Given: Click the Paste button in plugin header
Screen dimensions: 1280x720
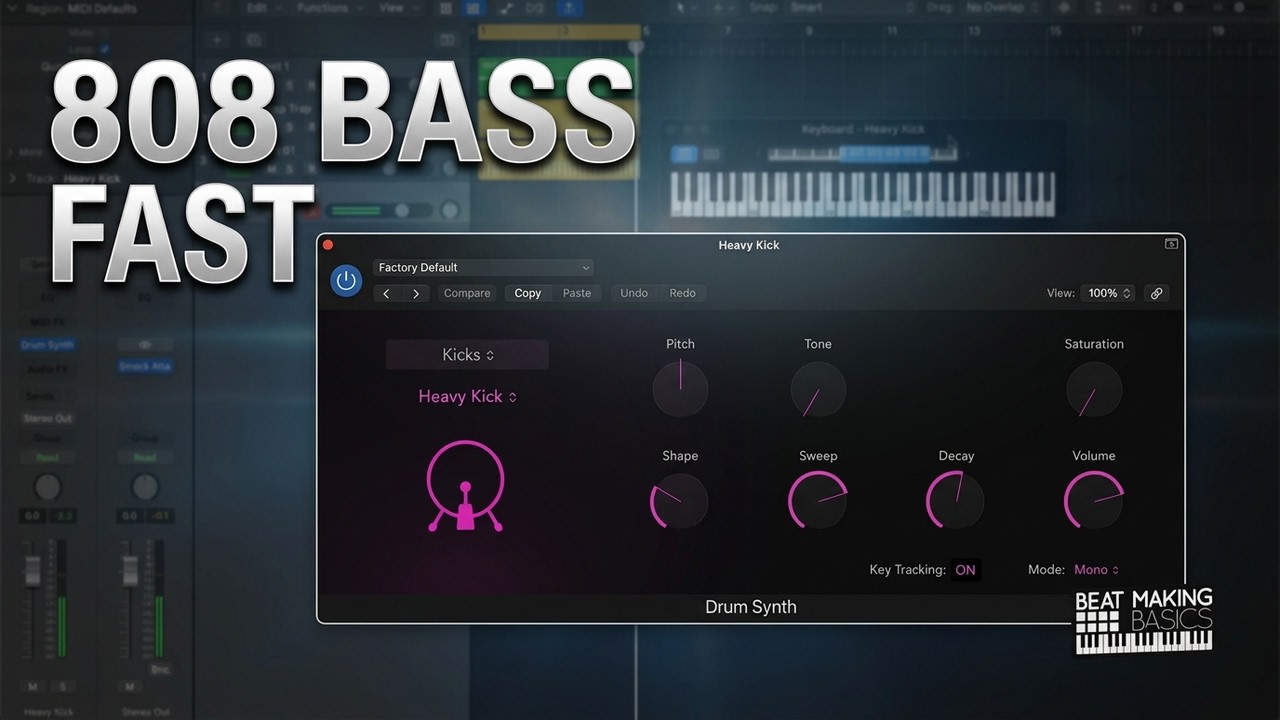Looking at the screenshot, I should pyautogui.click(x=577, y=293).
